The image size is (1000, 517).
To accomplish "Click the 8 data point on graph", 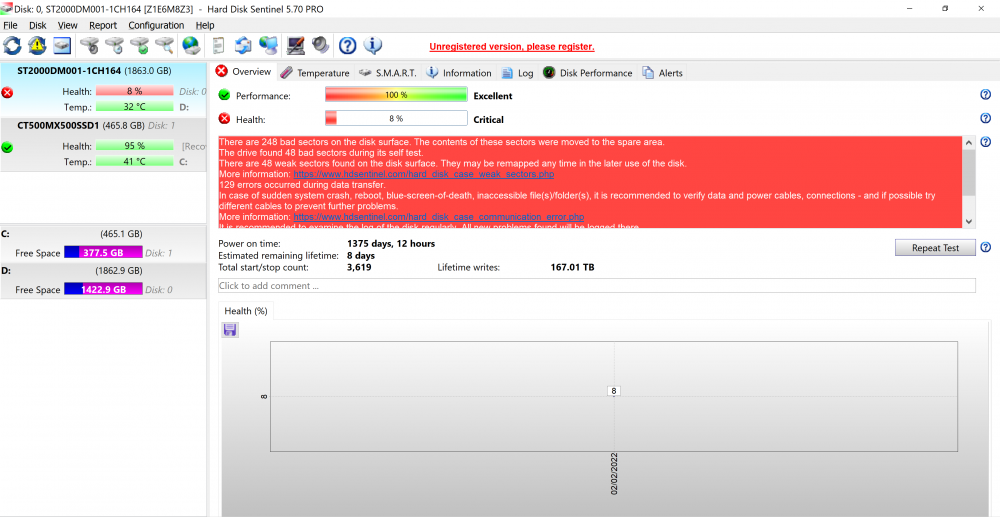I will click(x=614, y=391).
